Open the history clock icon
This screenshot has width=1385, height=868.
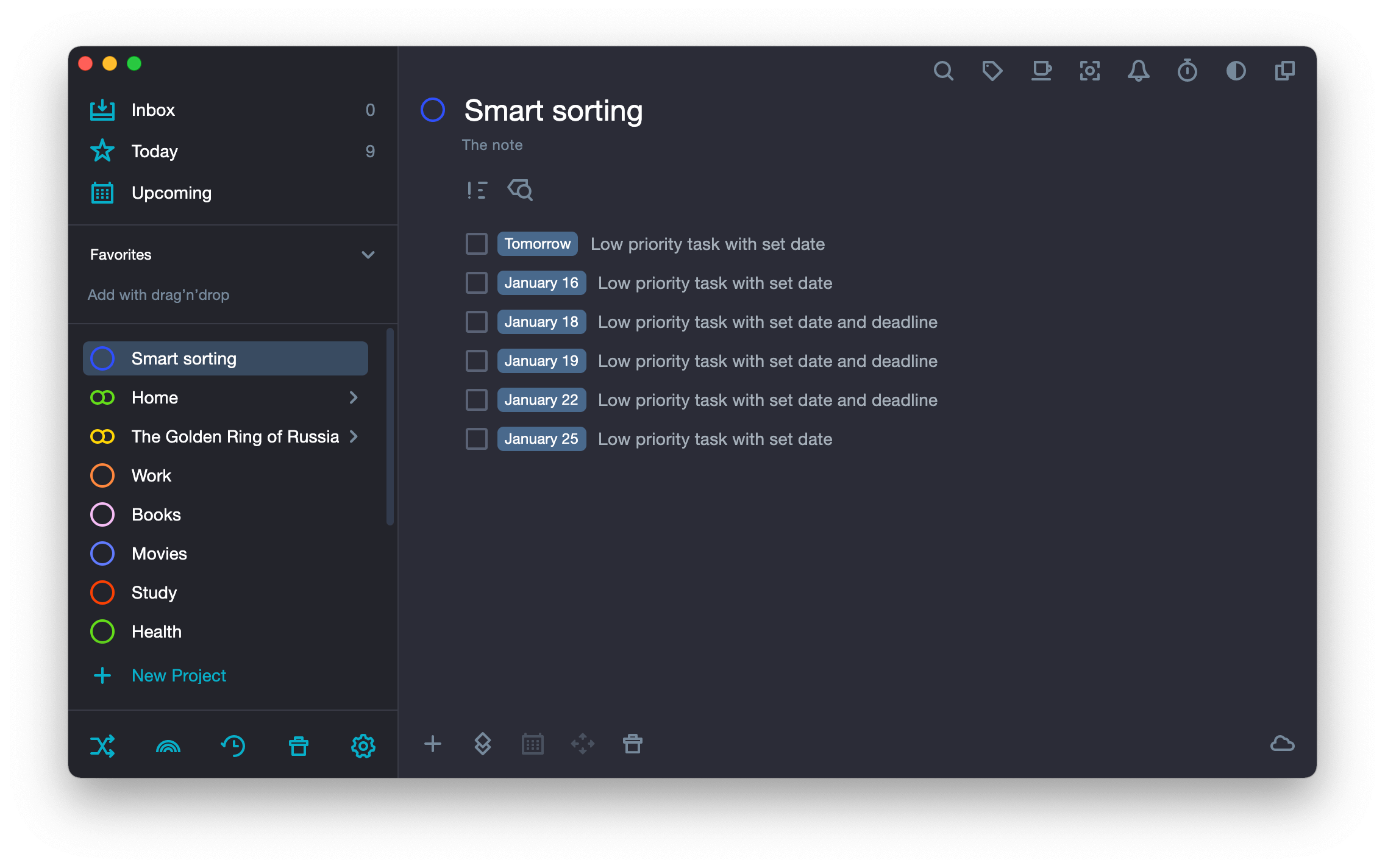[233, 745]
